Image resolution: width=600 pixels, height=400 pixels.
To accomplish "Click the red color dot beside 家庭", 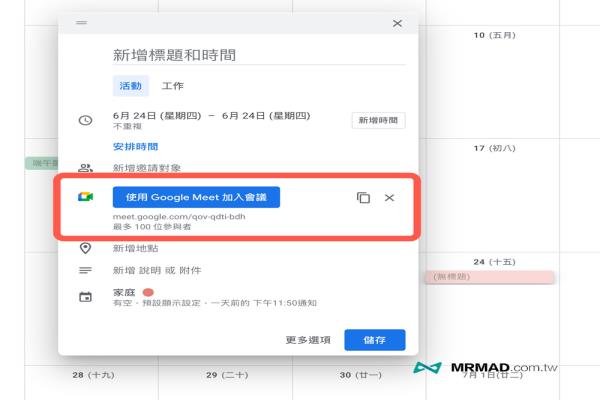I will pos(148,292).
